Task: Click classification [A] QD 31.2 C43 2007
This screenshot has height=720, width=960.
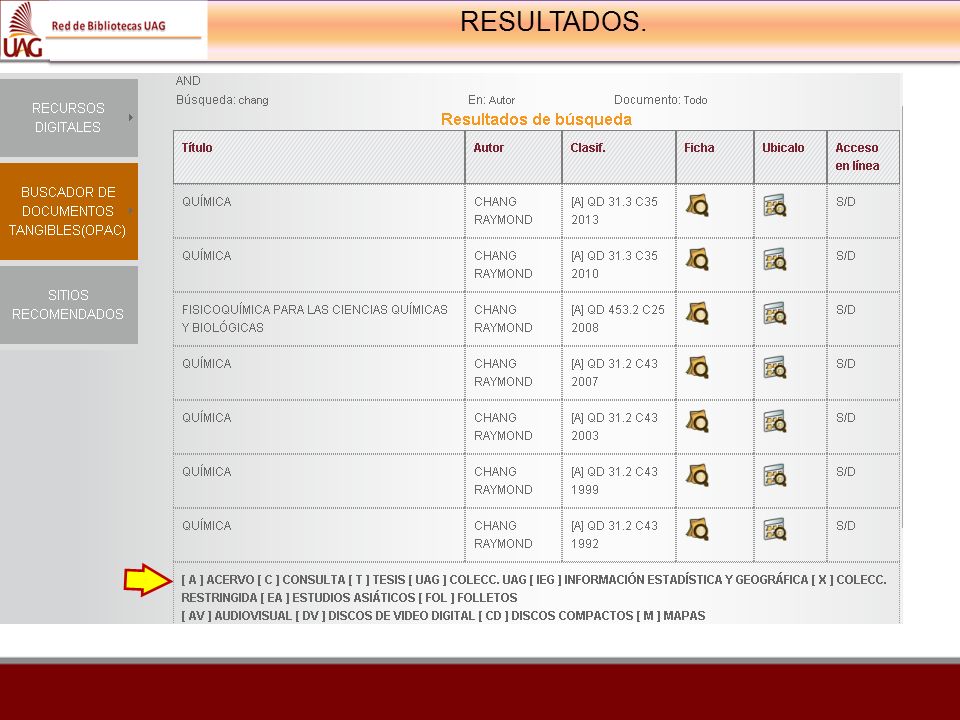Action: point(614,372)
